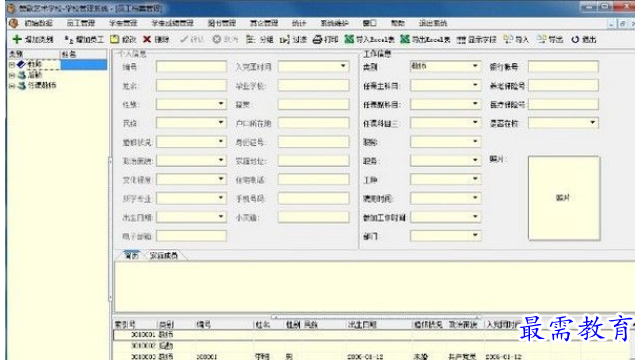Click the Import (导入) toolbar icon
641x360 pixels.
coord(508,39)
